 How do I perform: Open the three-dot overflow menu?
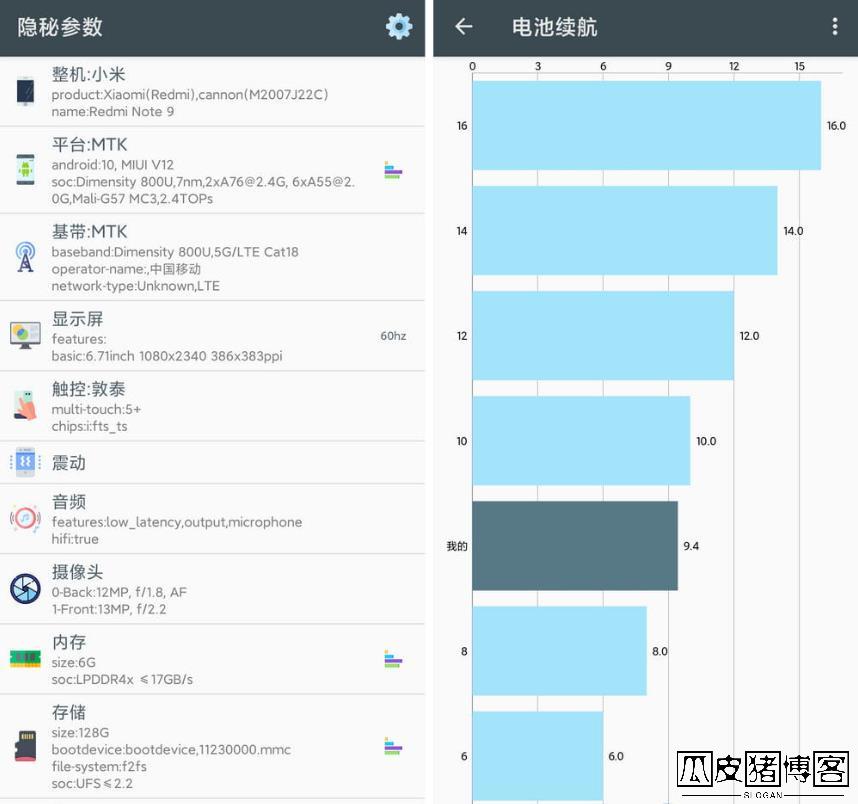click(x=834, y=26)
